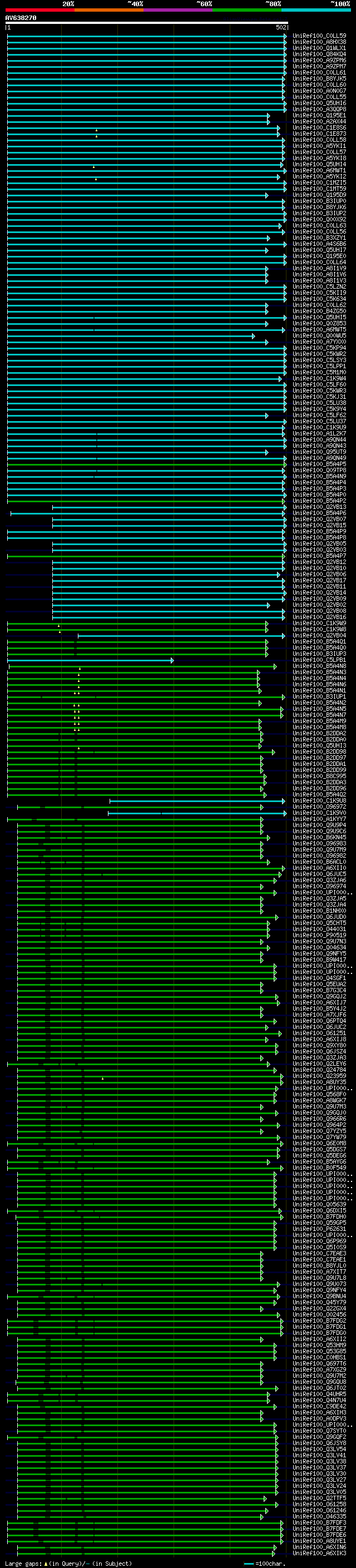Screen dimensions: 356x1568
Task: Click hit label UniRef100_A9ZPM6
Action: [x=319, y=60]
